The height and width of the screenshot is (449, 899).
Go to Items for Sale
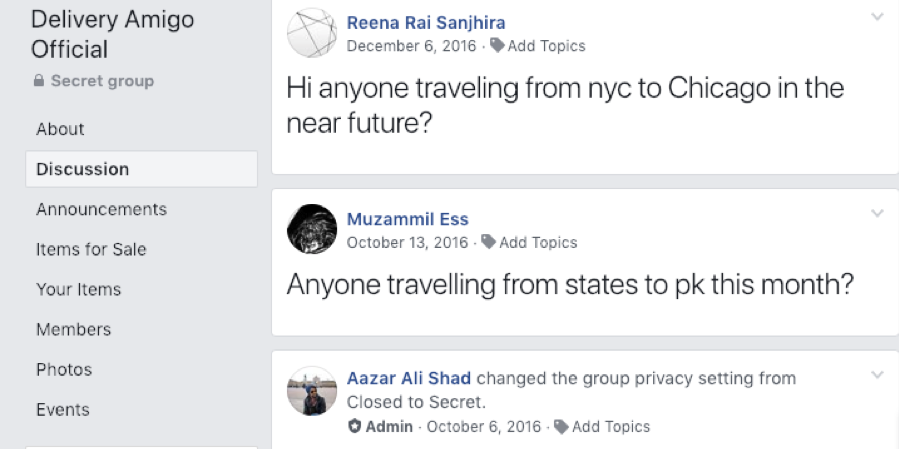91,249
